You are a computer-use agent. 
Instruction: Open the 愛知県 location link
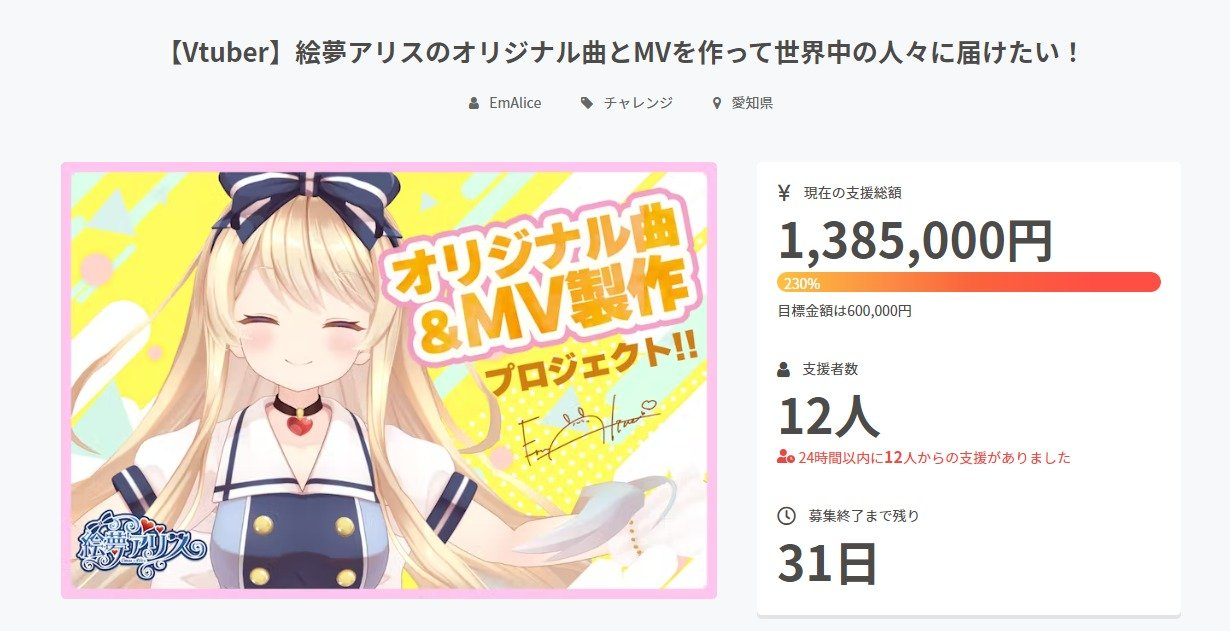(x=752, y=103)
